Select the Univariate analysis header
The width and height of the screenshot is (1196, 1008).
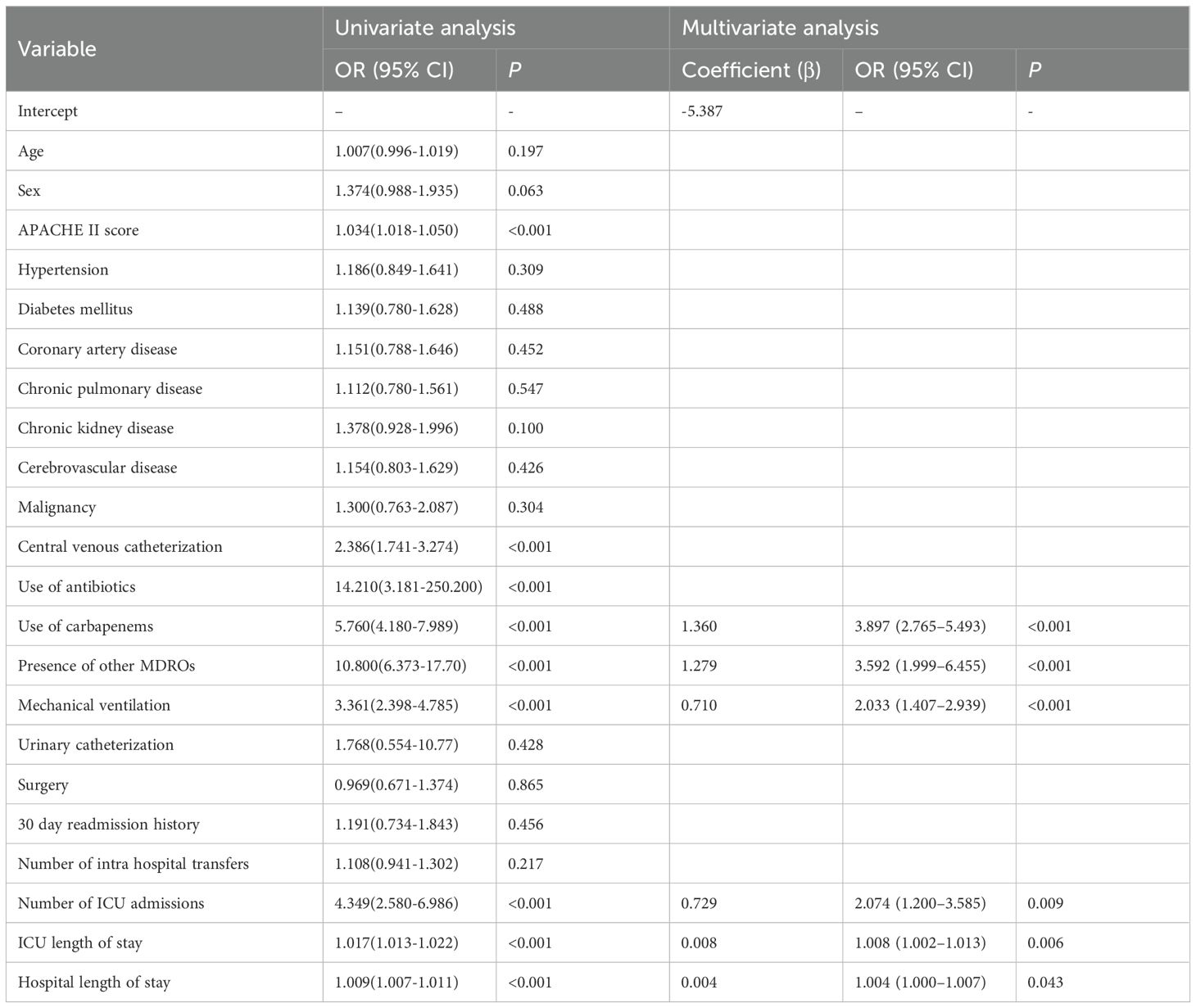coord(424,28)
